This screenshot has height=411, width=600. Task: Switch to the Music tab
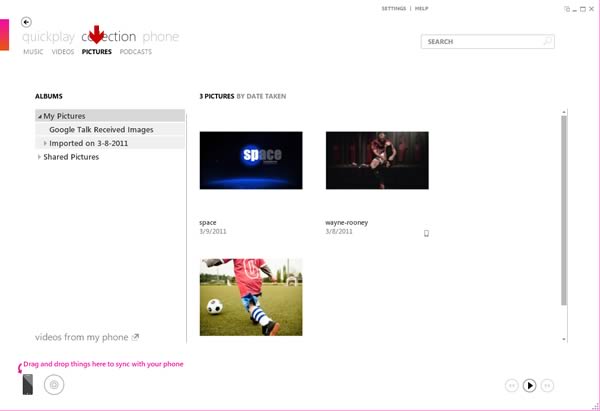point(33,52)
